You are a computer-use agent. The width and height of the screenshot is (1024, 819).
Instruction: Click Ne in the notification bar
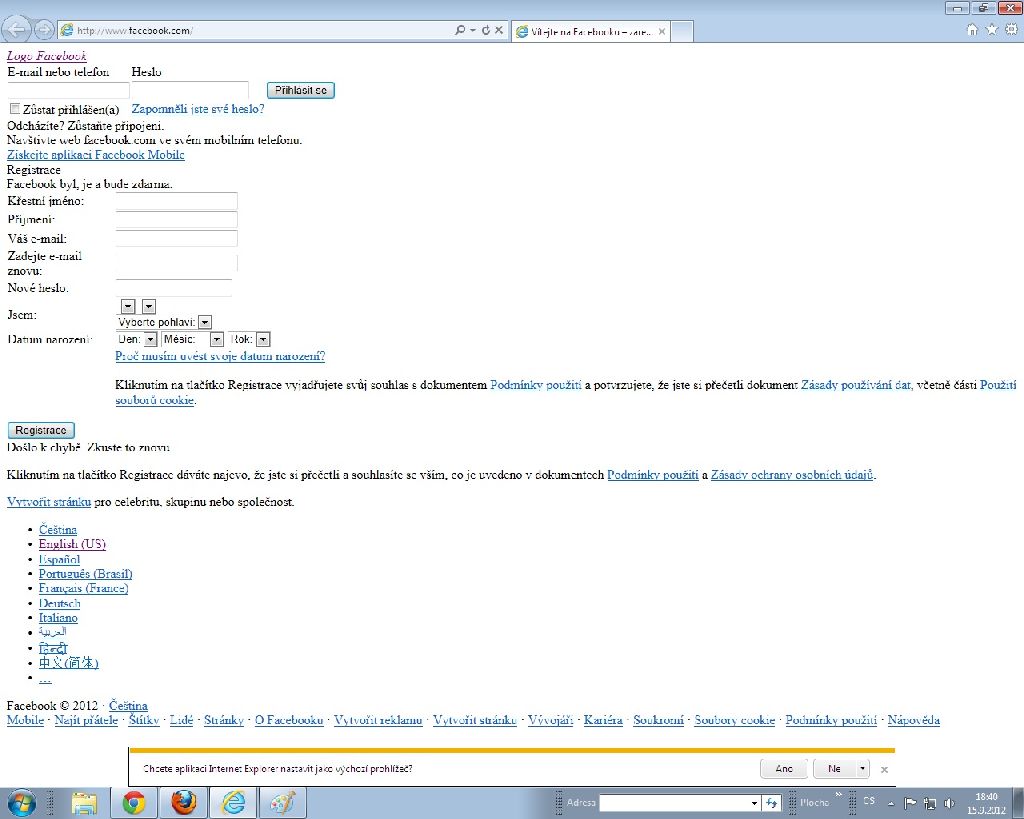[835, 769]
